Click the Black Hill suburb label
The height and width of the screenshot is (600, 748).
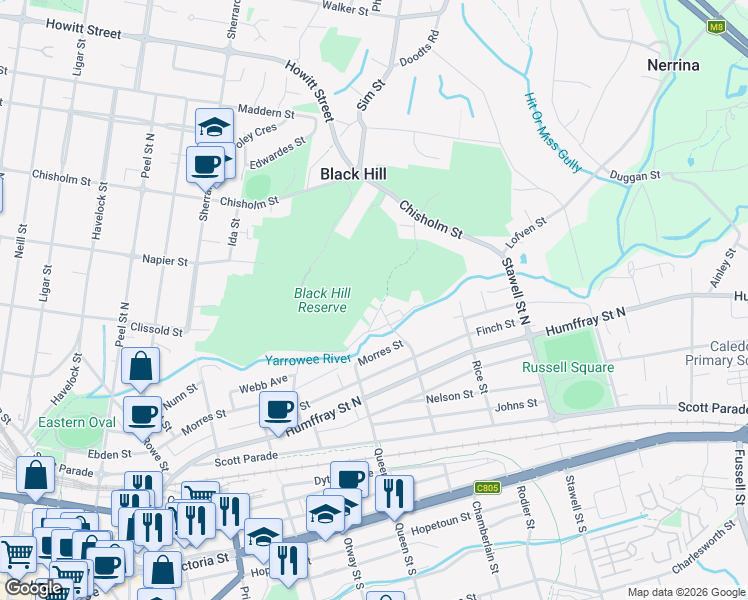(x=353, y=174)
